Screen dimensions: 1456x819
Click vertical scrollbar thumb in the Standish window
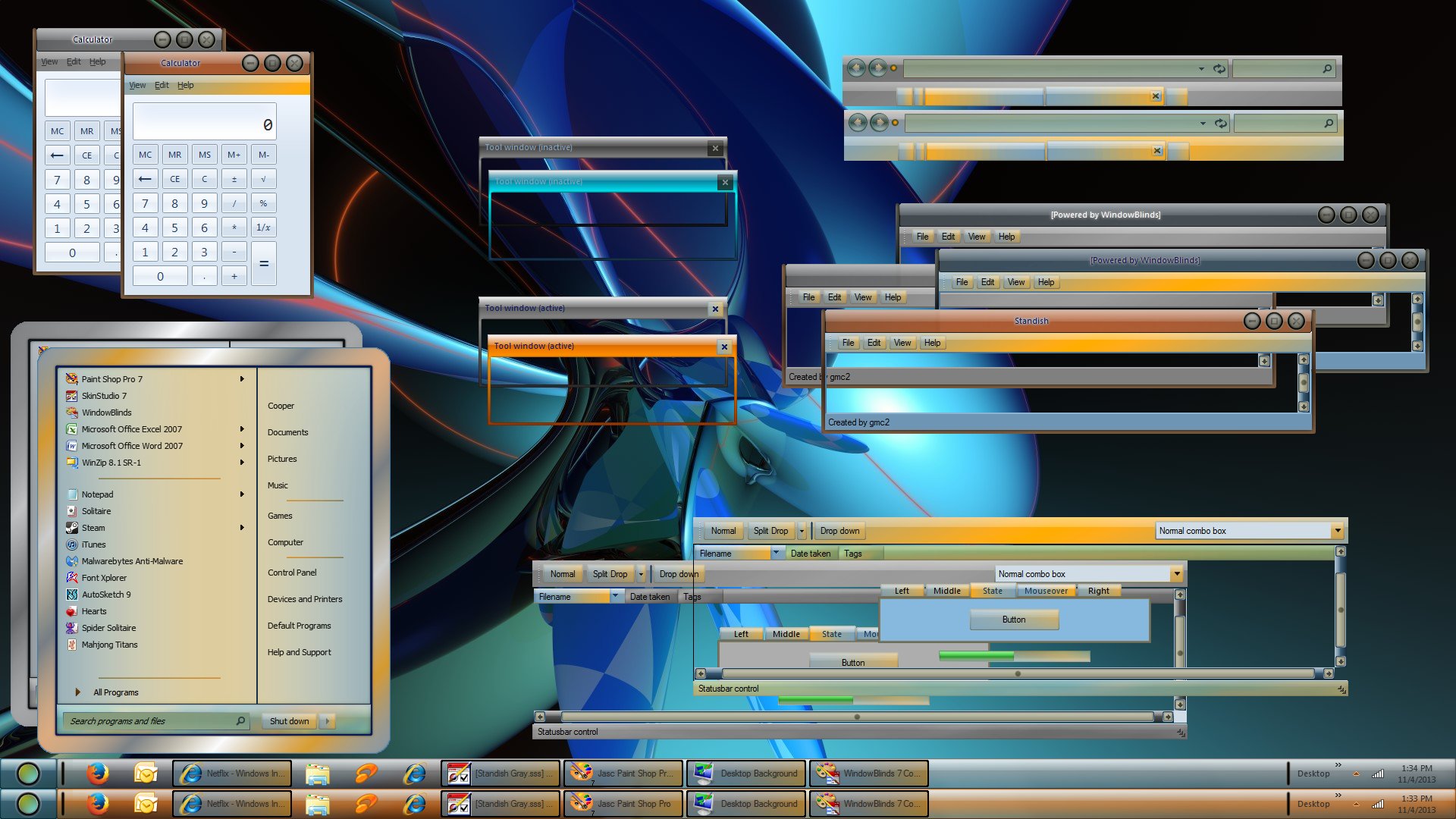click(x=1304, y=383)
